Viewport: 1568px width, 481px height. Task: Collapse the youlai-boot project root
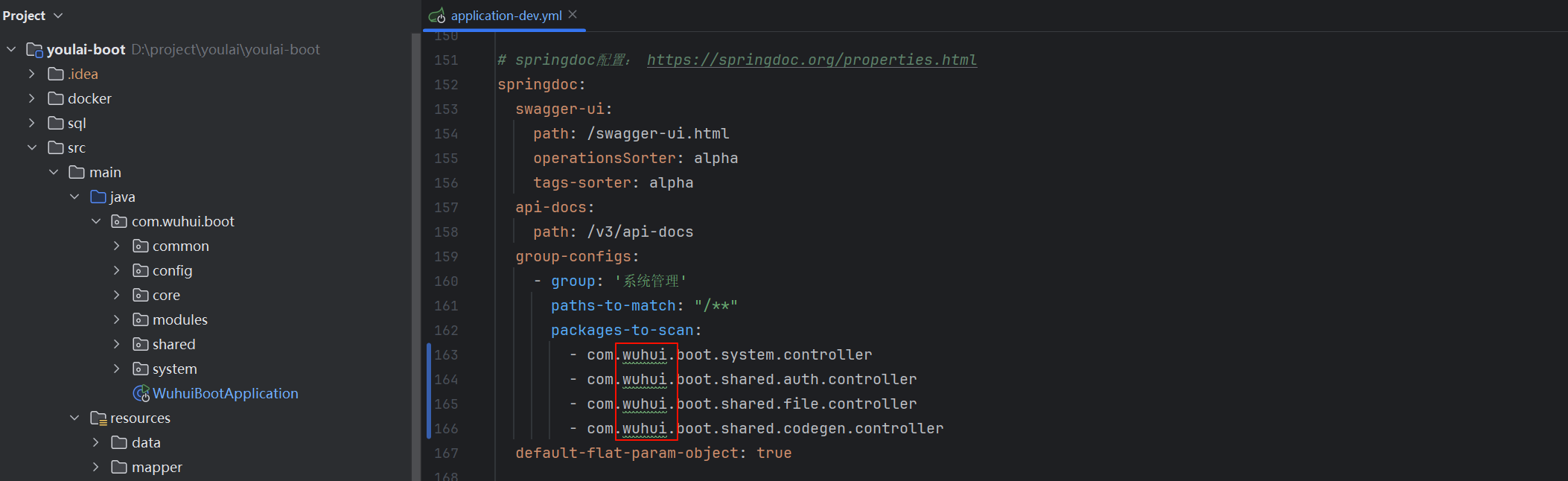11,49
